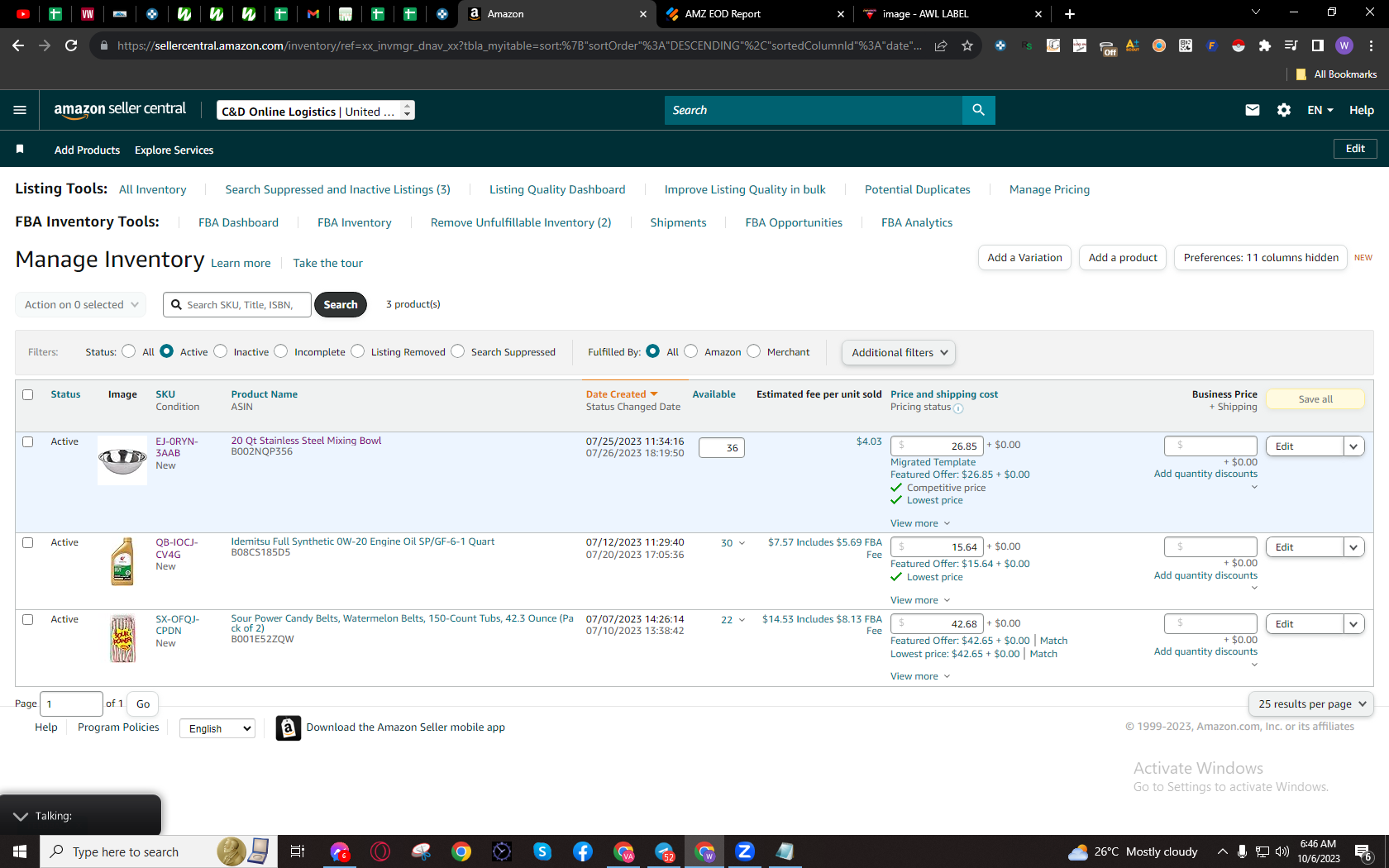
Task: Open Chrome side panel icon
Action: point(1318,45)
